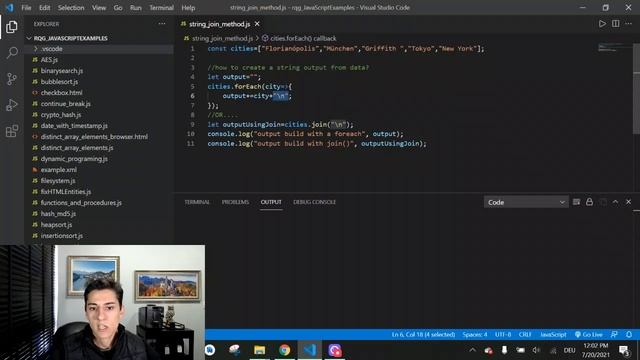Viewport: 640px width, 360px height.
Task: Change indentation Spaces: 4
Action: [475, 335]
